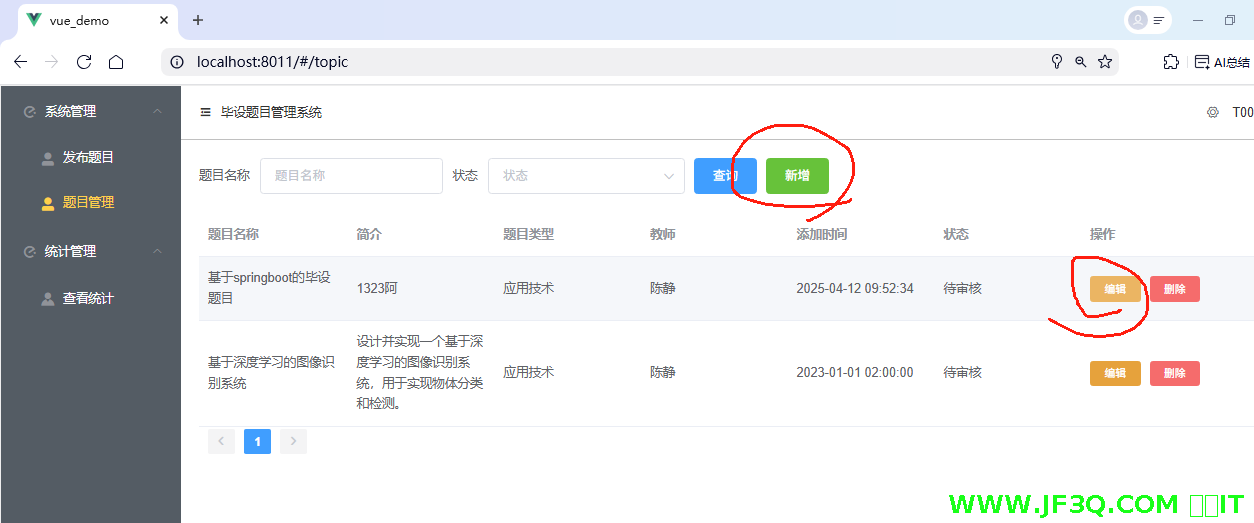Click the 题目名称 column header
This screenshot has width=1254, height=523.
pos(233,234)
